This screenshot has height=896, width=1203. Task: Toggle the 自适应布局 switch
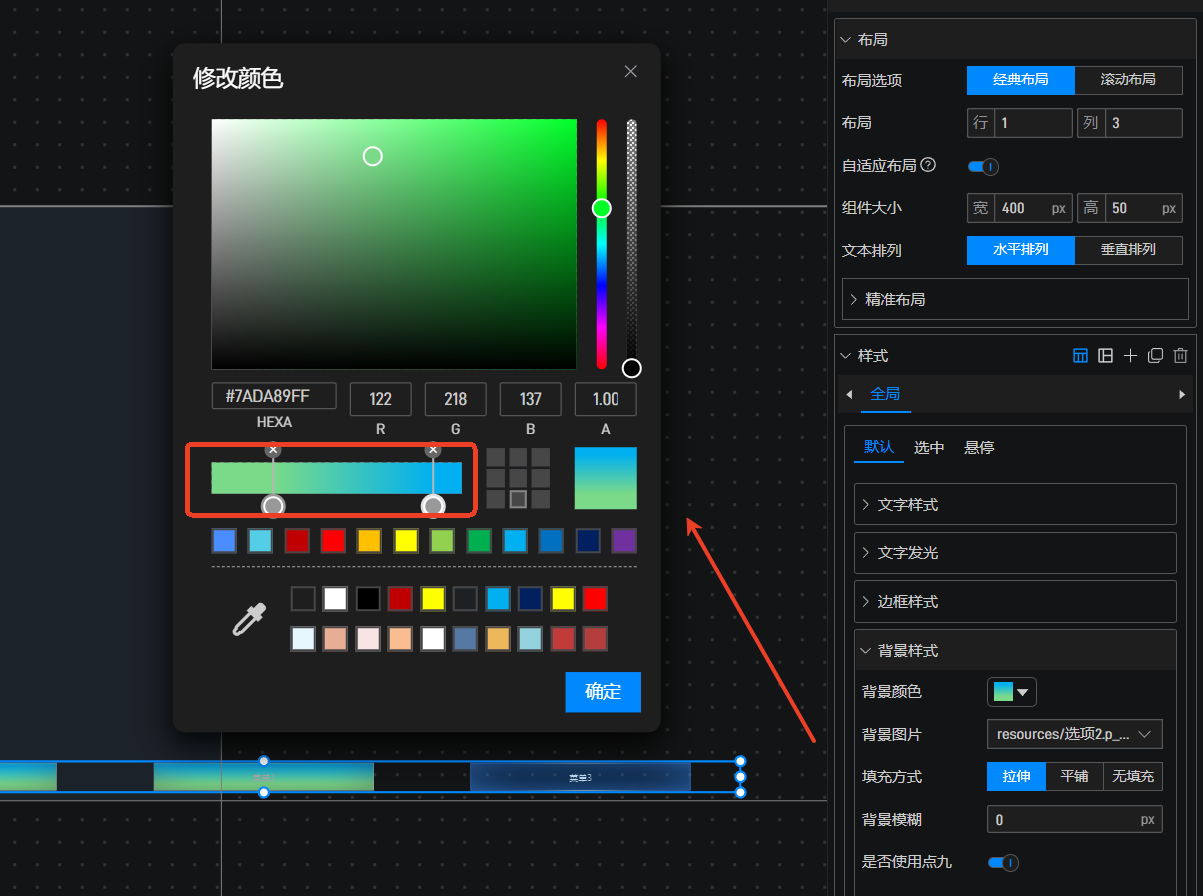coord(983,166)
